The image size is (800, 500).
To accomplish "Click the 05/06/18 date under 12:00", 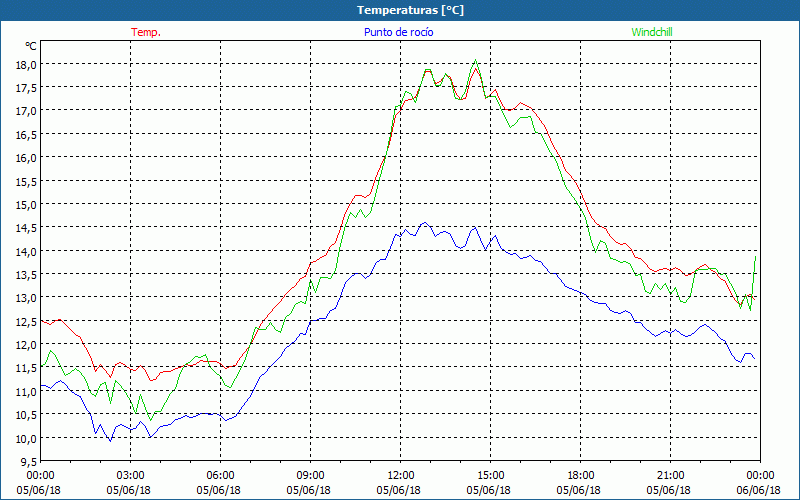I will 398,490.
